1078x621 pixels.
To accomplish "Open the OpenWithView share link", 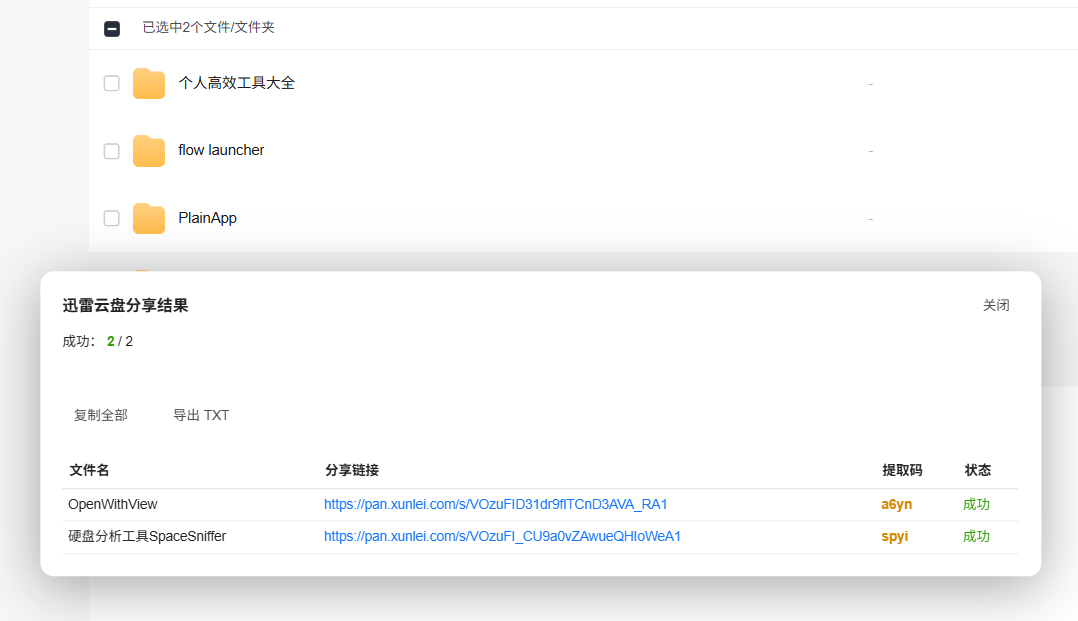I will point(496,504).
